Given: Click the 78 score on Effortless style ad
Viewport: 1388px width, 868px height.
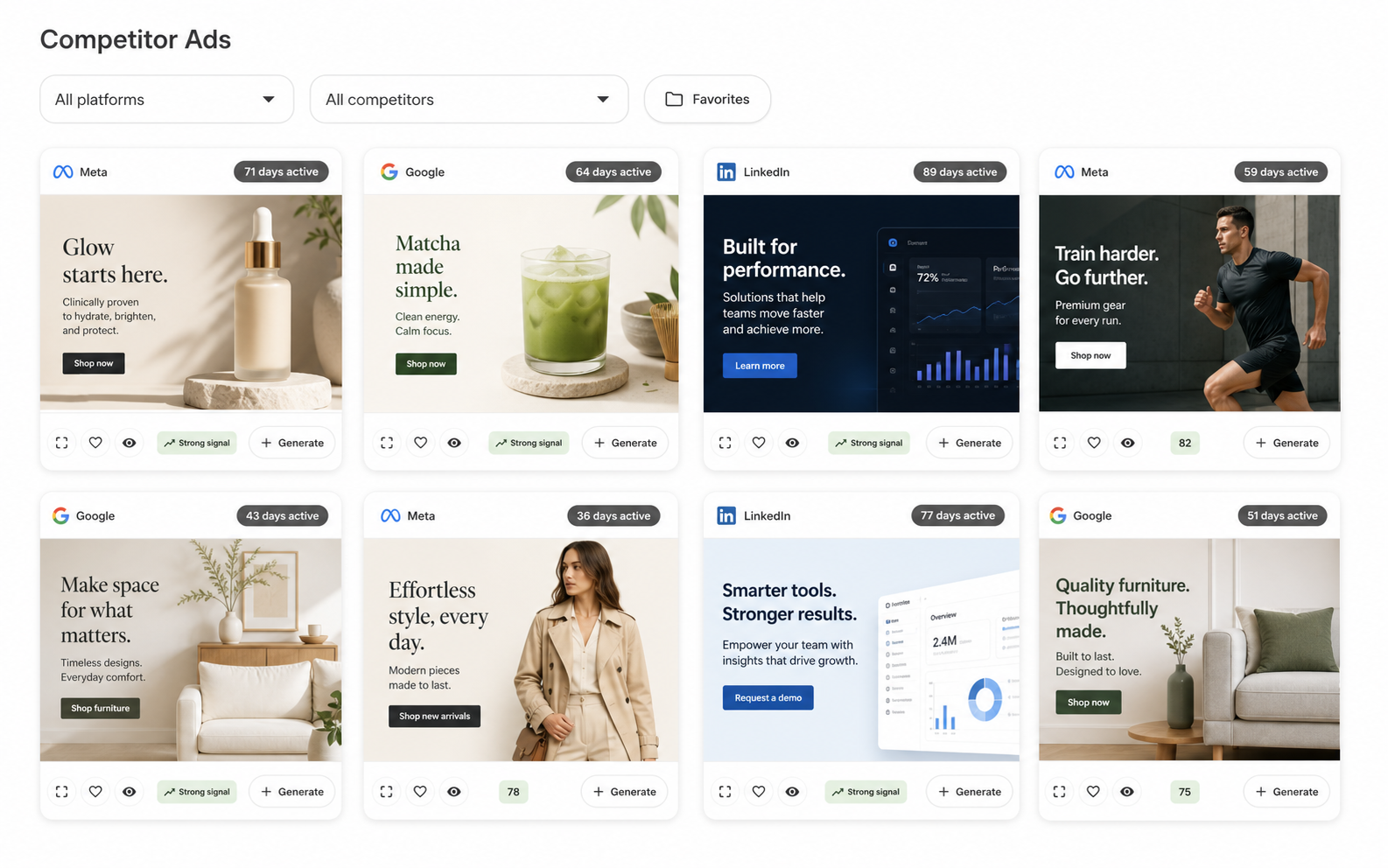Looking at the screenshot, I should (x=513, y=792).
